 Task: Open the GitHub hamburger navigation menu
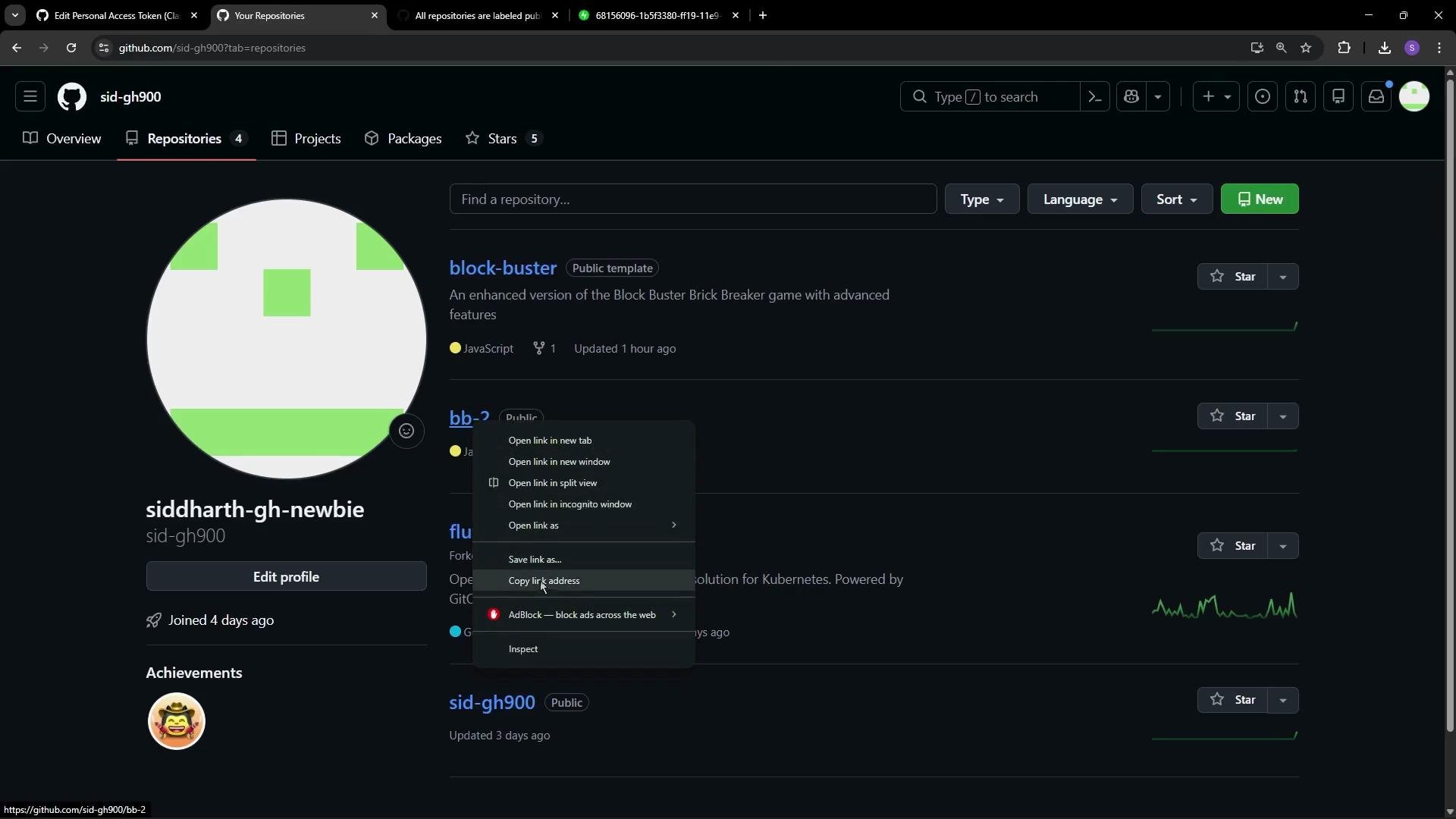pyautogui.click(x=30, y=96)
